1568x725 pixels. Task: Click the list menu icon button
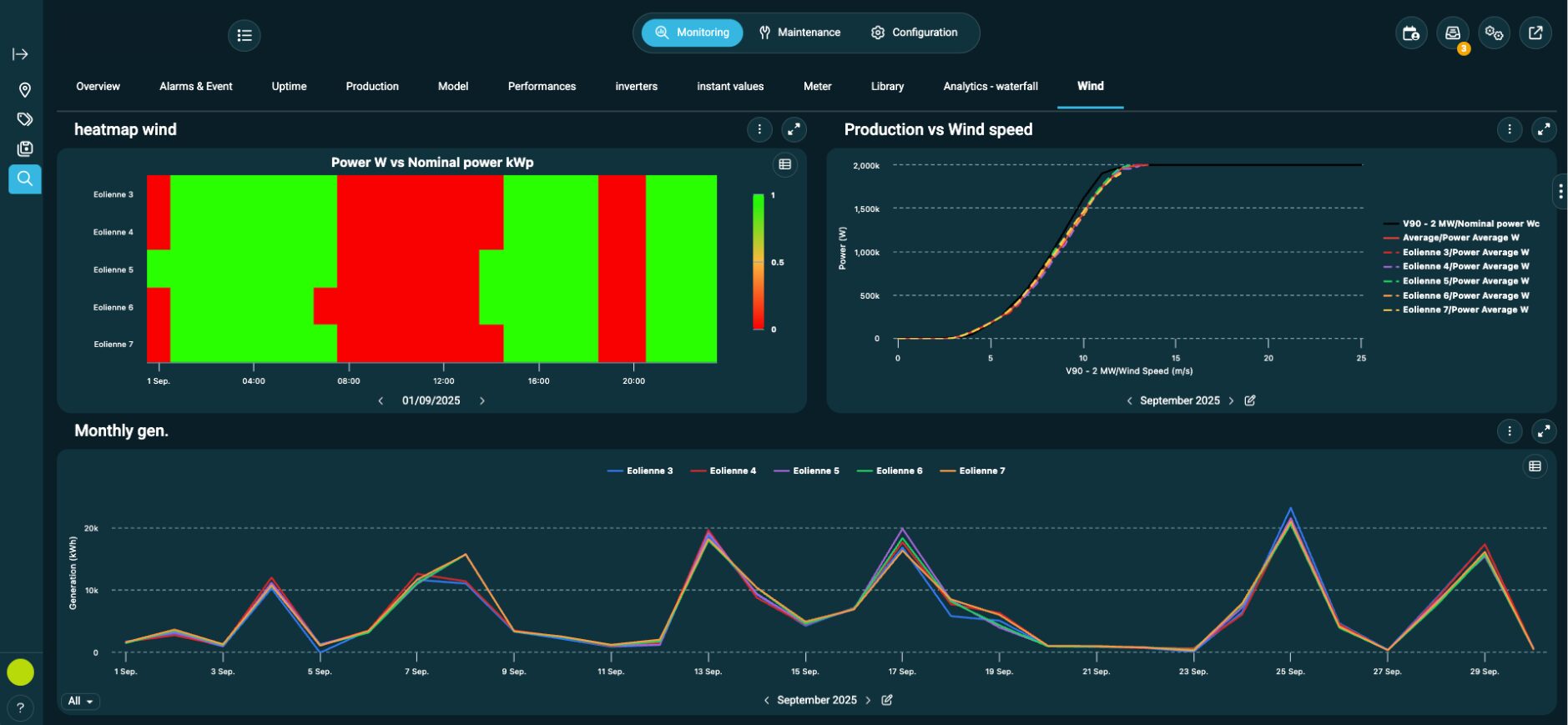coord(245,35)
